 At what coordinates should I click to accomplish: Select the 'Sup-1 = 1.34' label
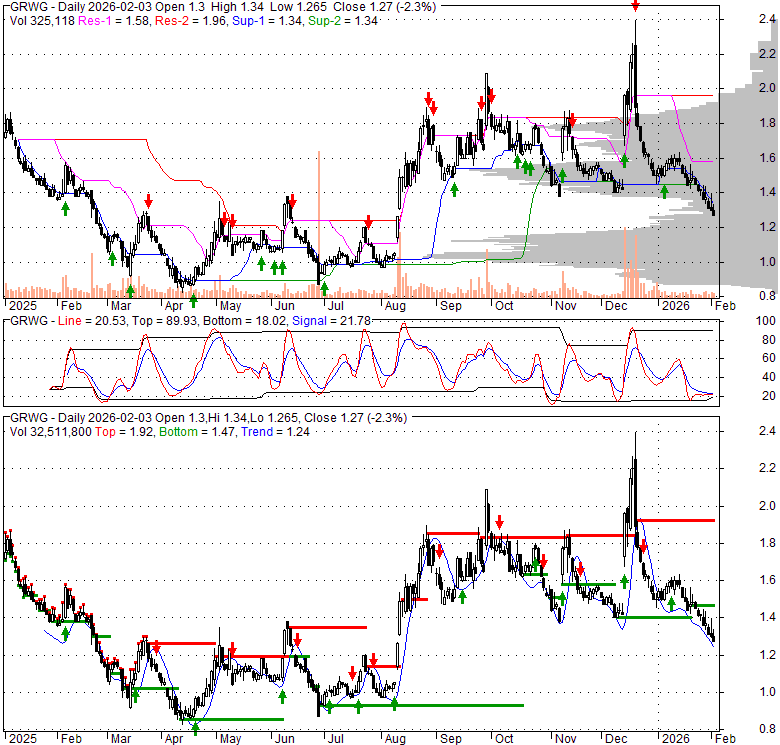point(267,21)
